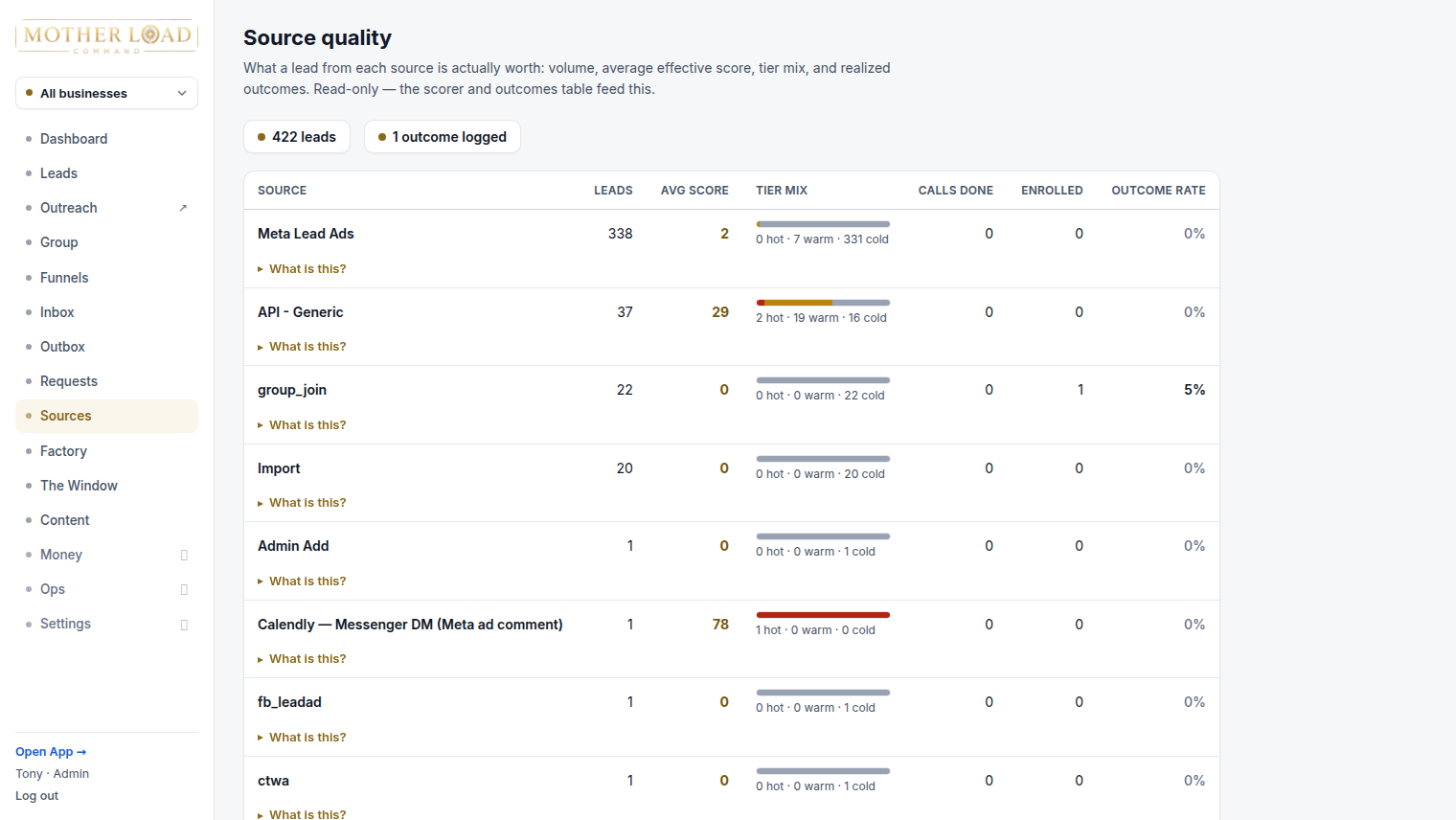Click the TIER MIX column header

click(782, 191)
